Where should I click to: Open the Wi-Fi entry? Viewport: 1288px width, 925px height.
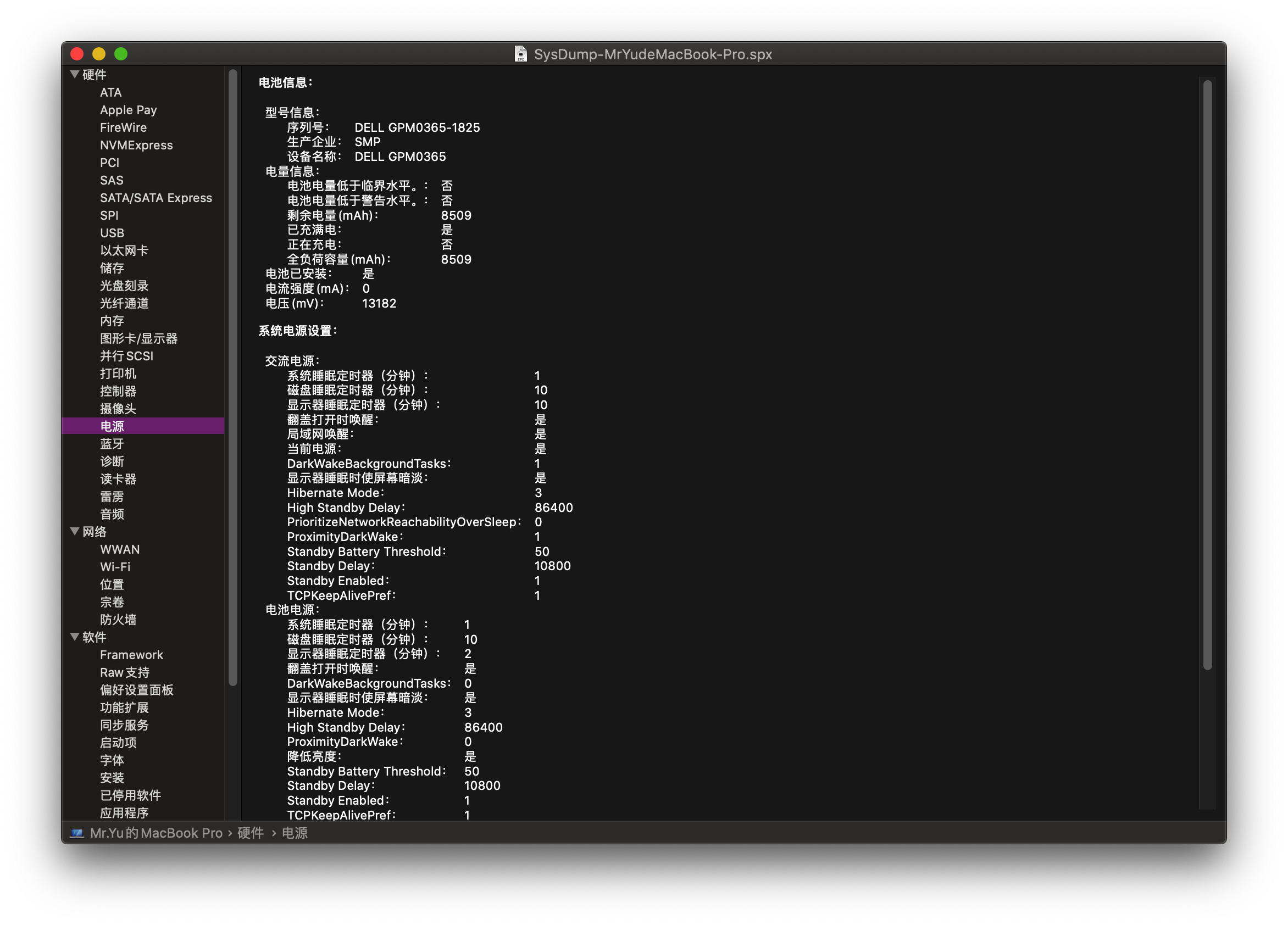click(x=115, y=567)
